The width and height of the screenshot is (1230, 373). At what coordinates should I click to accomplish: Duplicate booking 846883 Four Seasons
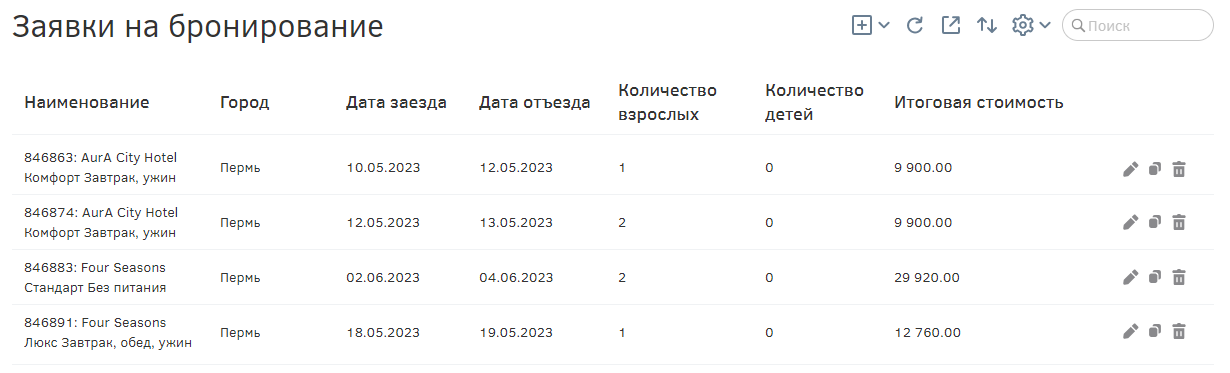1154,278
